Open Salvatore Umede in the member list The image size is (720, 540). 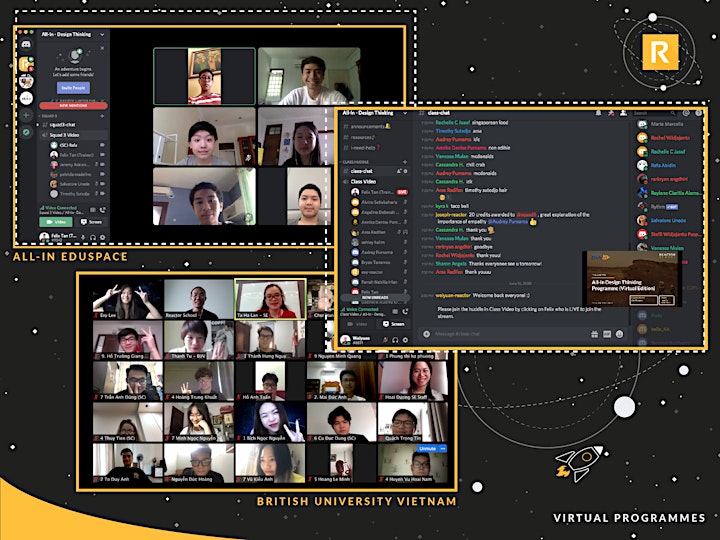click(669, 220)
